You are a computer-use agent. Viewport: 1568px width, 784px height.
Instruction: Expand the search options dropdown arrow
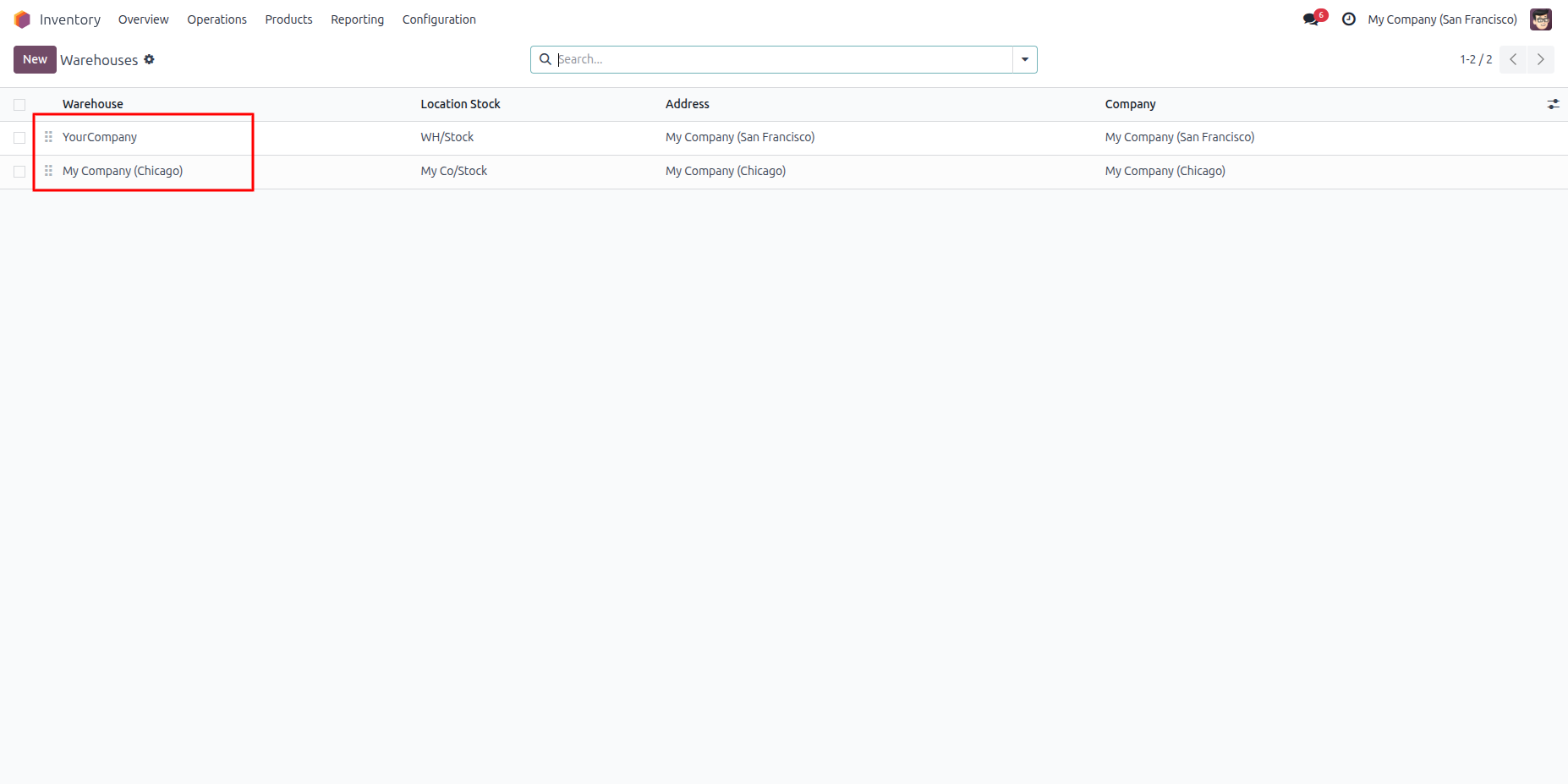pos(1025,59)
